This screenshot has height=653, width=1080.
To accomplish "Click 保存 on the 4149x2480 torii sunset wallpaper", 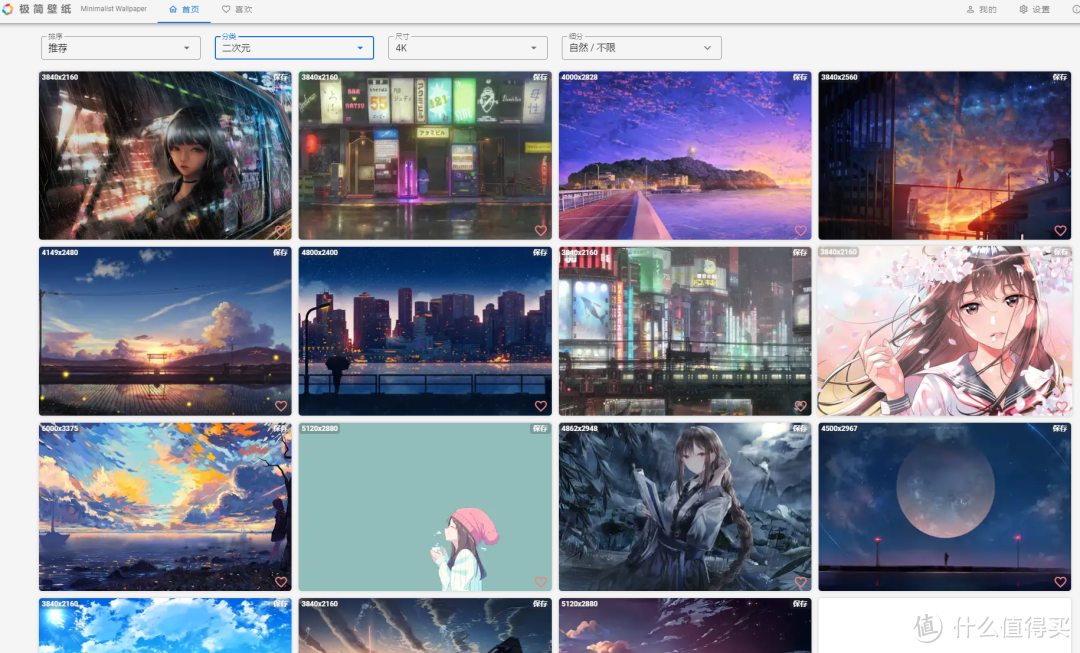I will (280, 253).
